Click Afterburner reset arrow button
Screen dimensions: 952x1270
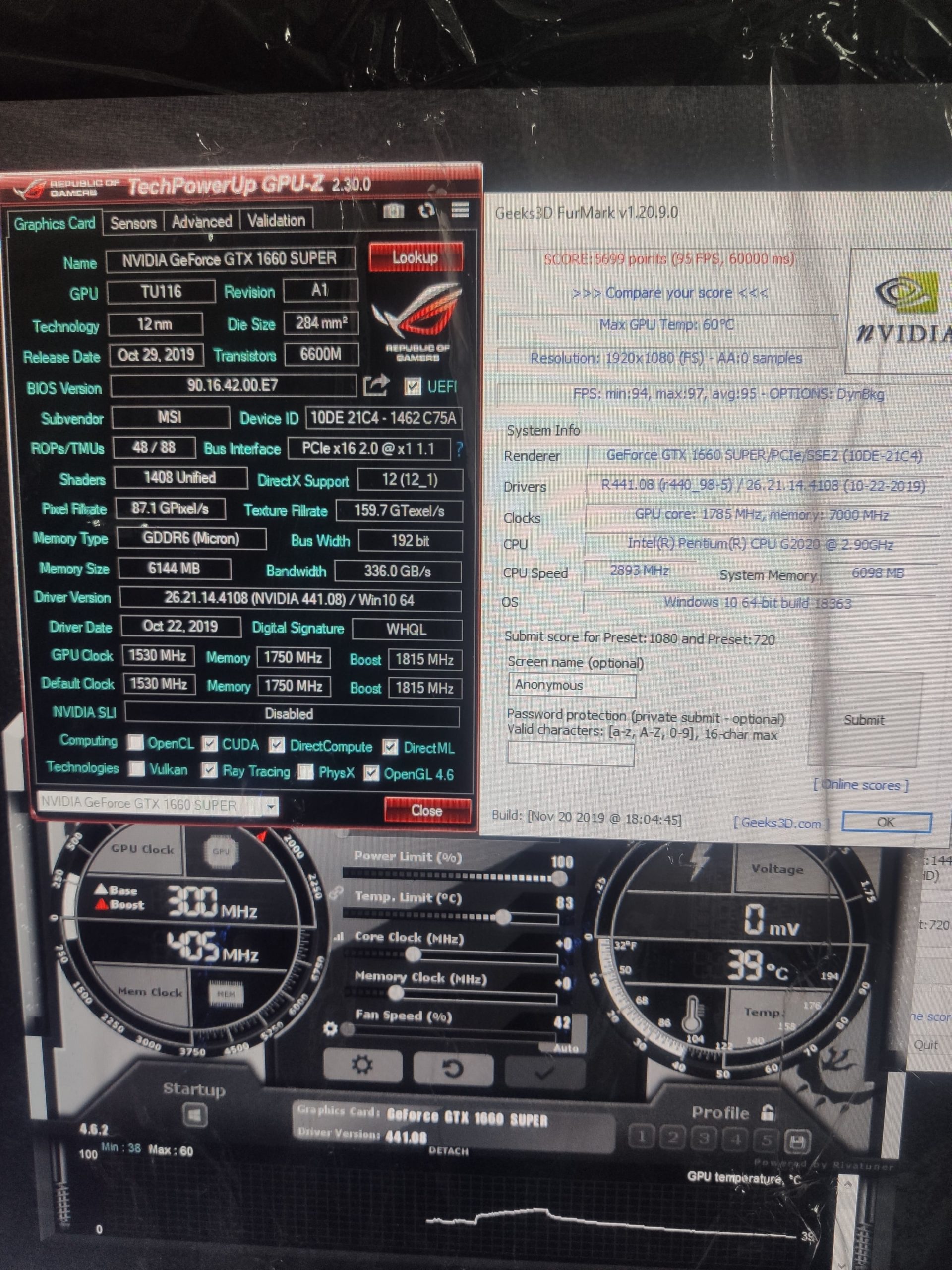click(x=453, y=1068)
